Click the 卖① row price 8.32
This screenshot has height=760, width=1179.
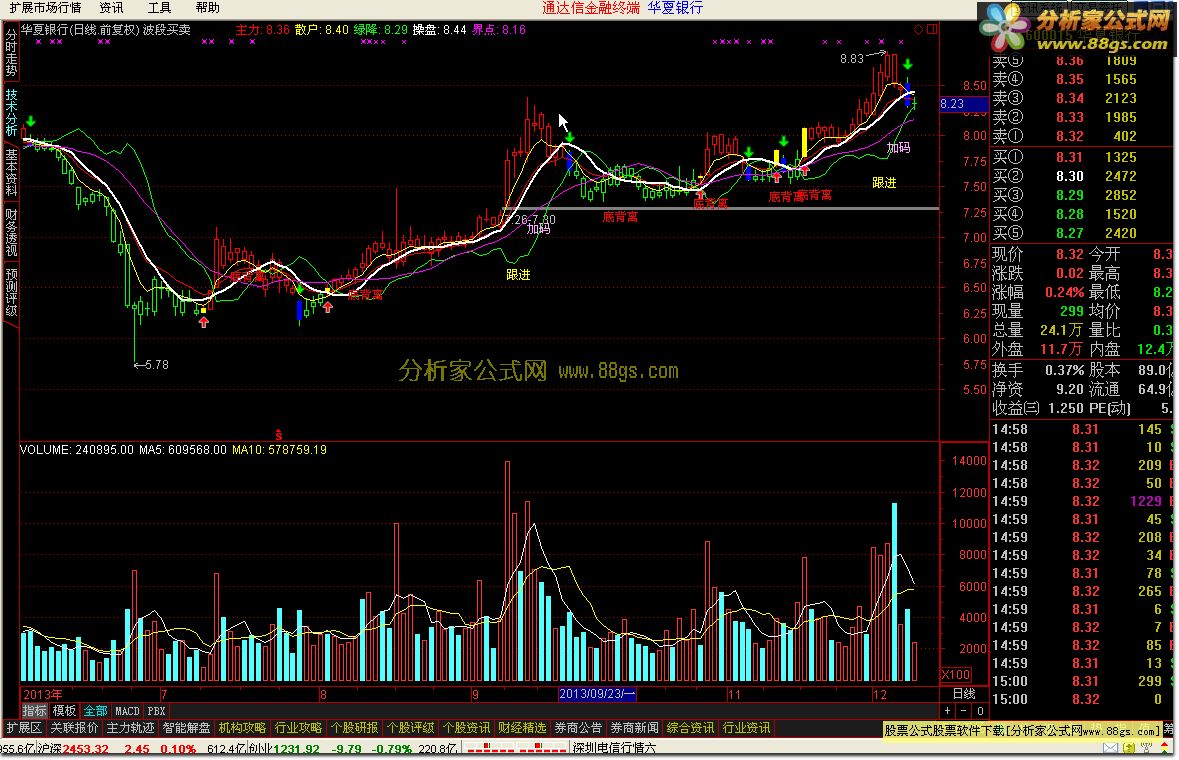coord(1069,136)
